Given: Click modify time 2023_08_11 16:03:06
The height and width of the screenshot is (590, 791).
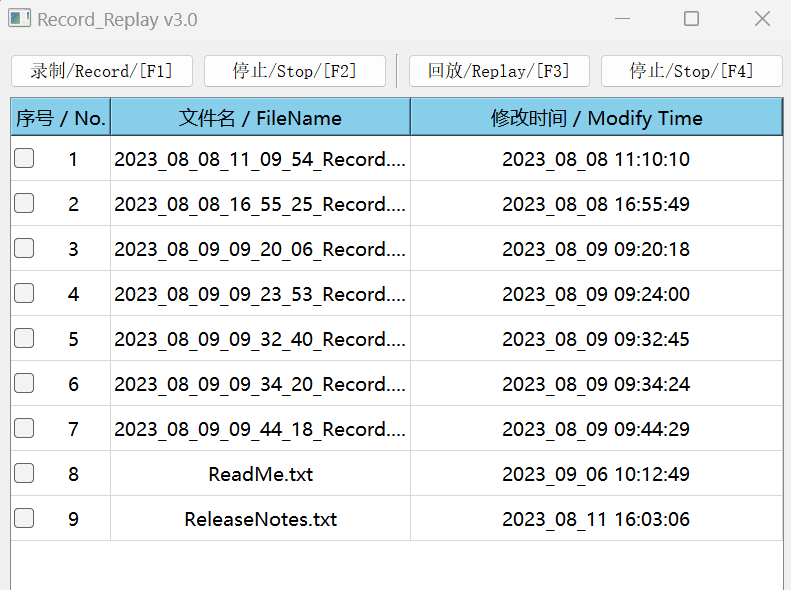Looking at the screenshot, I should pyautogui.click(x=596, y=519).
